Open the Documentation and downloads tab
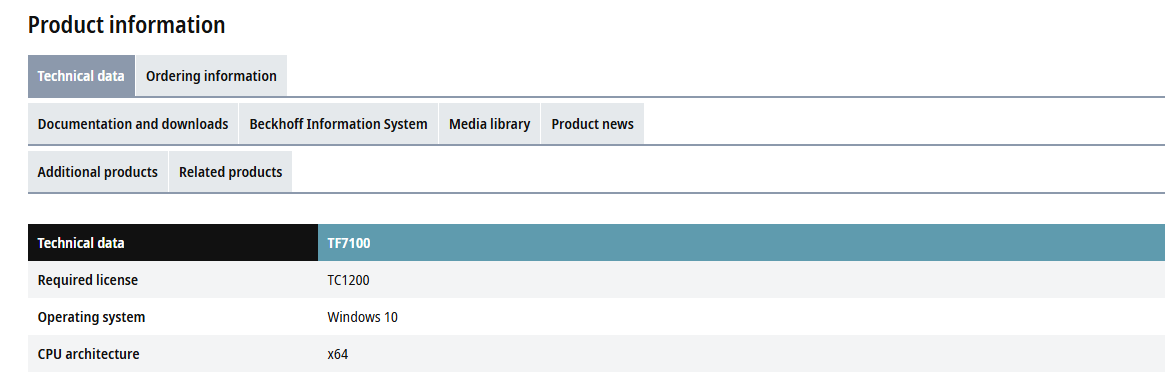Screen dimensions: 1165x372 click(133, 124)
